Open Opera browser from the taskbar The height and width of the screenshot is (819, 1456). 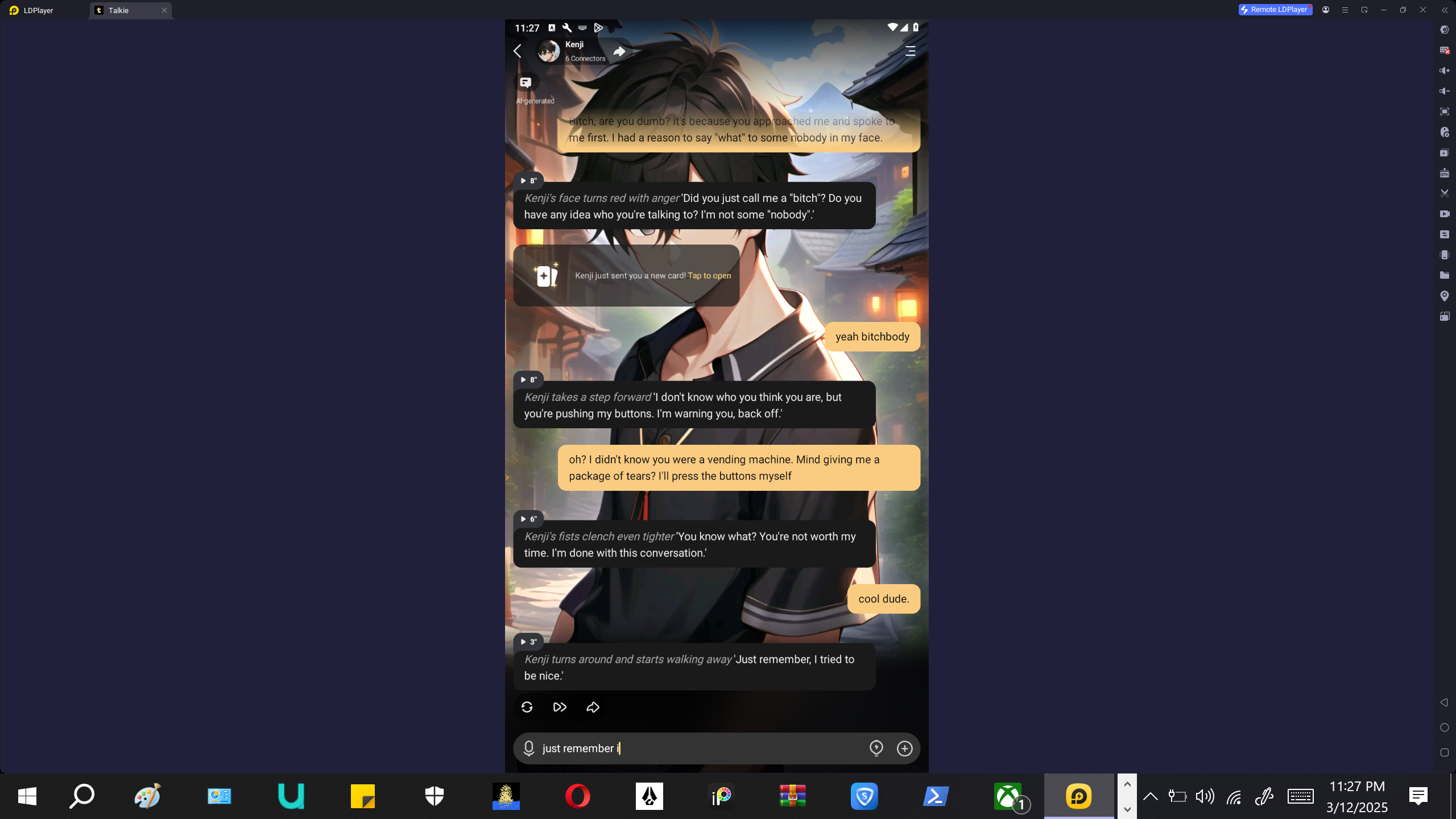577,796
